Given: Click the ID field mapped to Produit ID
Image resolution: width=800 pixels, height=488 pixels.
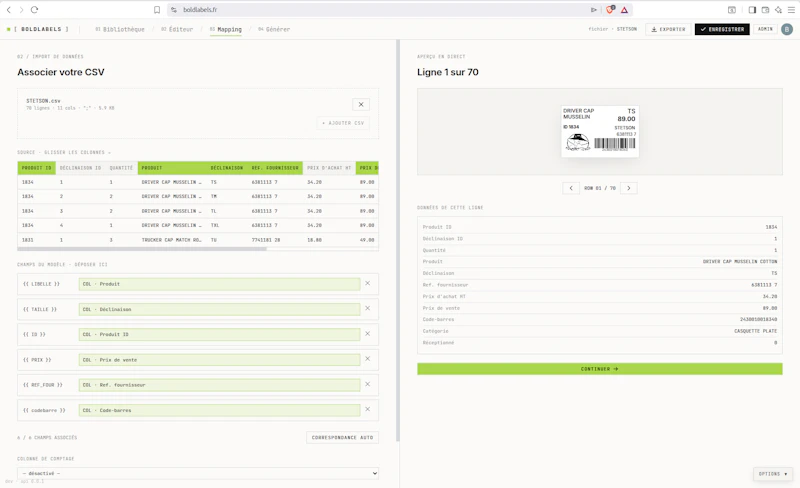Looking at the screenshot, I should [219, 334].
